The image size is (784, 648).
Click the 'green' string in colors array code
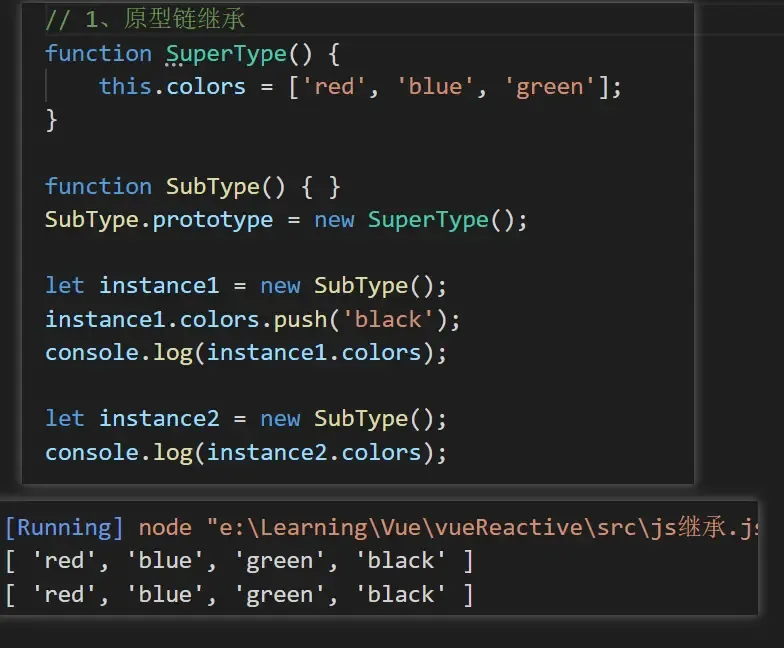point(549,86)
